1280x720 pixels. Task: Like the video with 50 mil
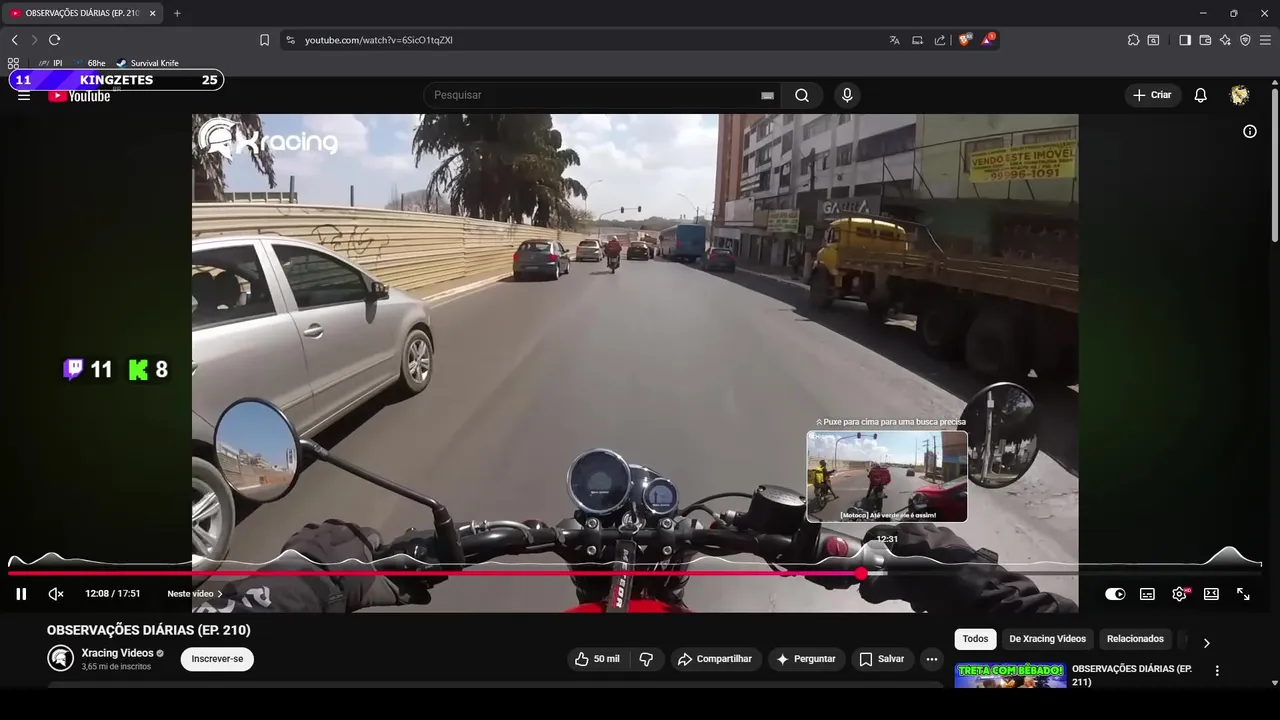[x=597, y=659]
